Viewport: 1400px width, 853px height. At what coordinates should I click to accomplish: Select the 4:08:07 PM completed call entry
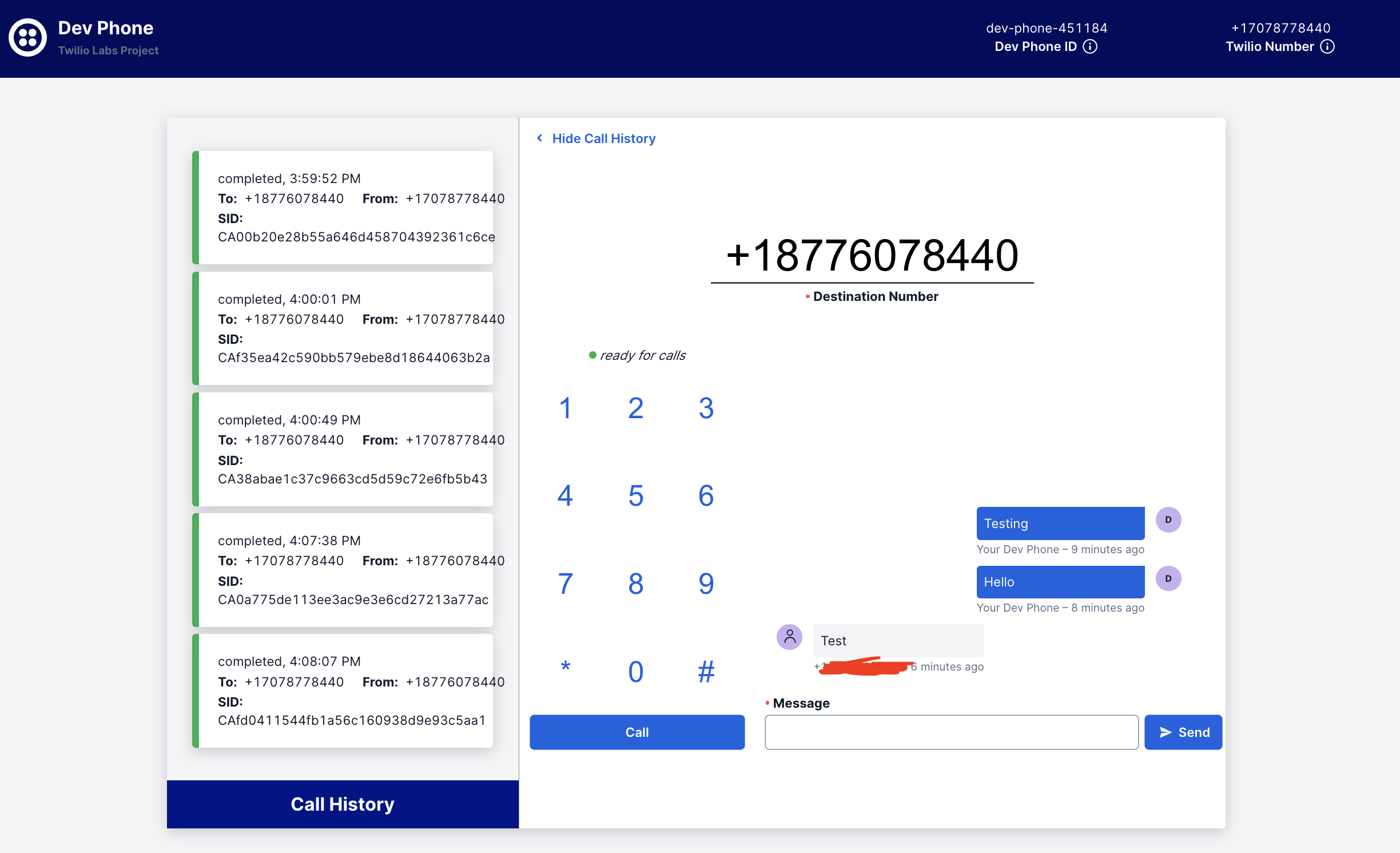click(x=343, y=691)
